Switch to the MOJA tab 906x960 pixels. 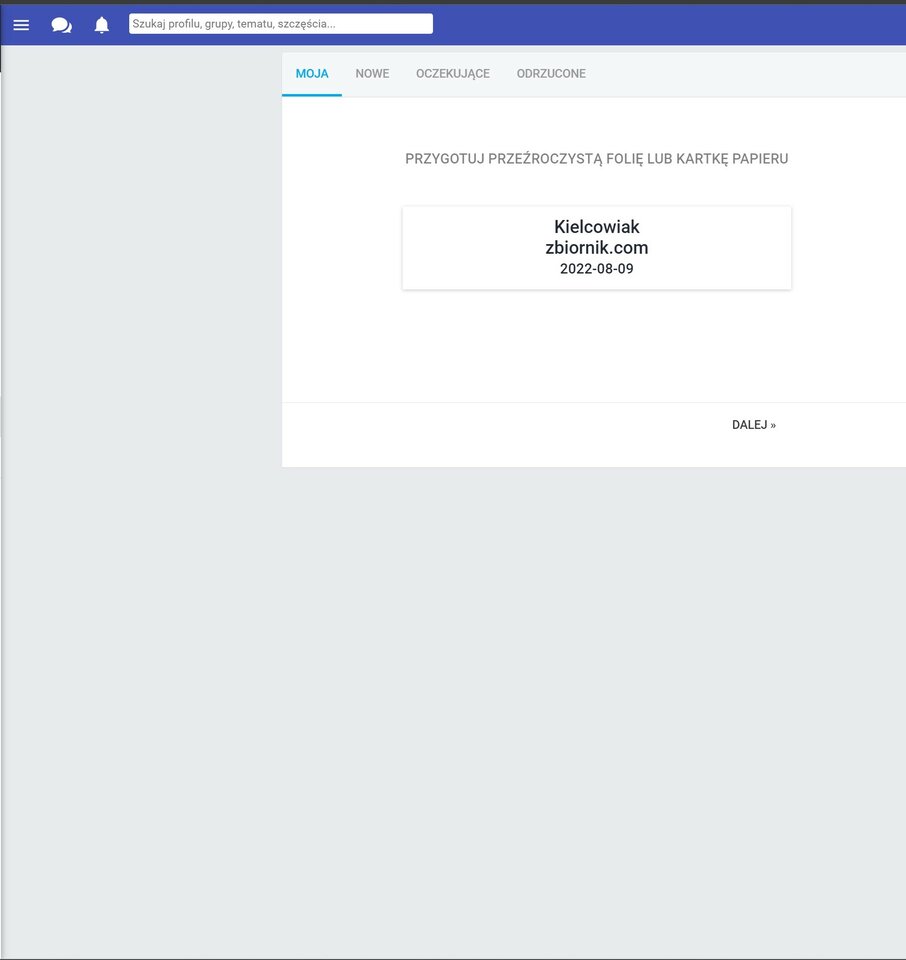pos(312,74)
